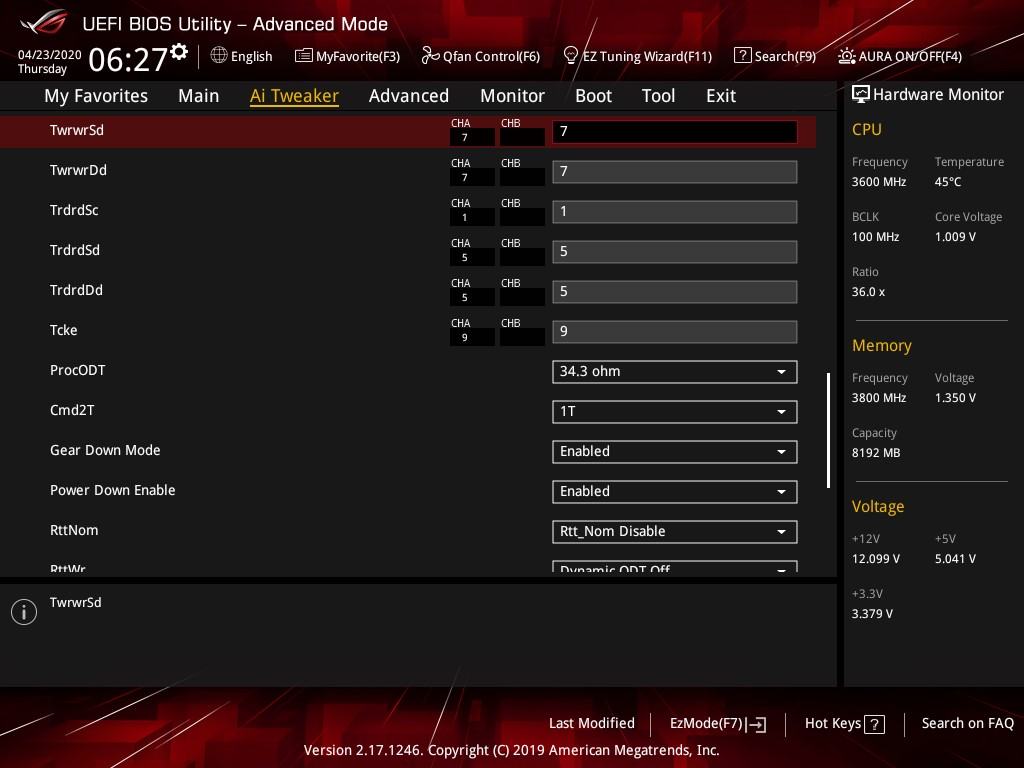This screenshot has width=1024, height=768.
Task: Click the Tcke value field
Action: (x=675, y=332)
